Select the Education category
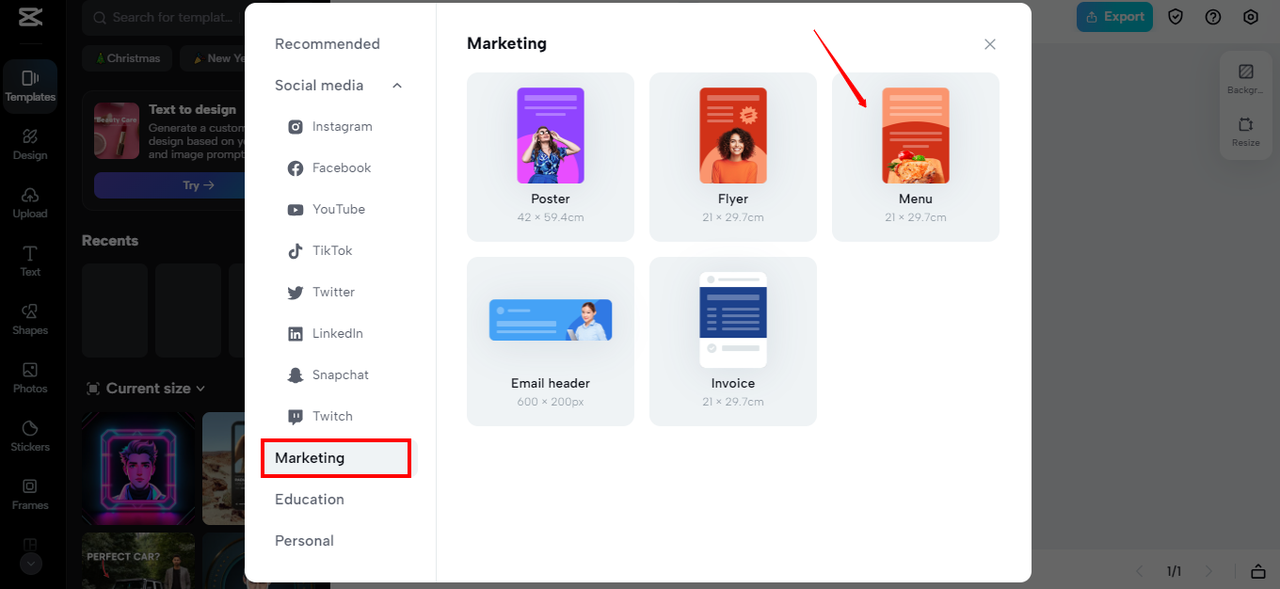This screenshot has height=589, width=1280. point(309,499)
